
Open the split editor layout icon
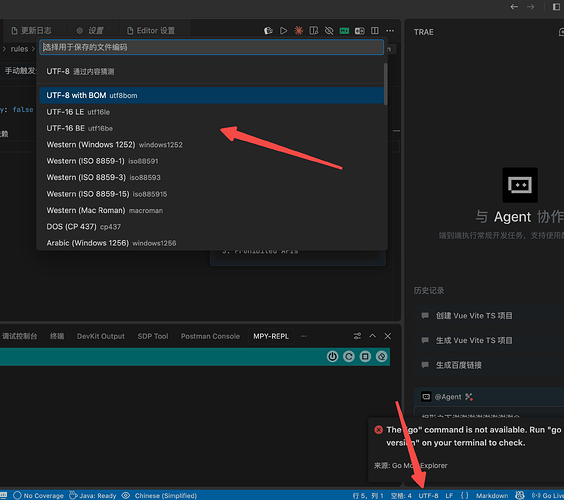coord(375,31)
